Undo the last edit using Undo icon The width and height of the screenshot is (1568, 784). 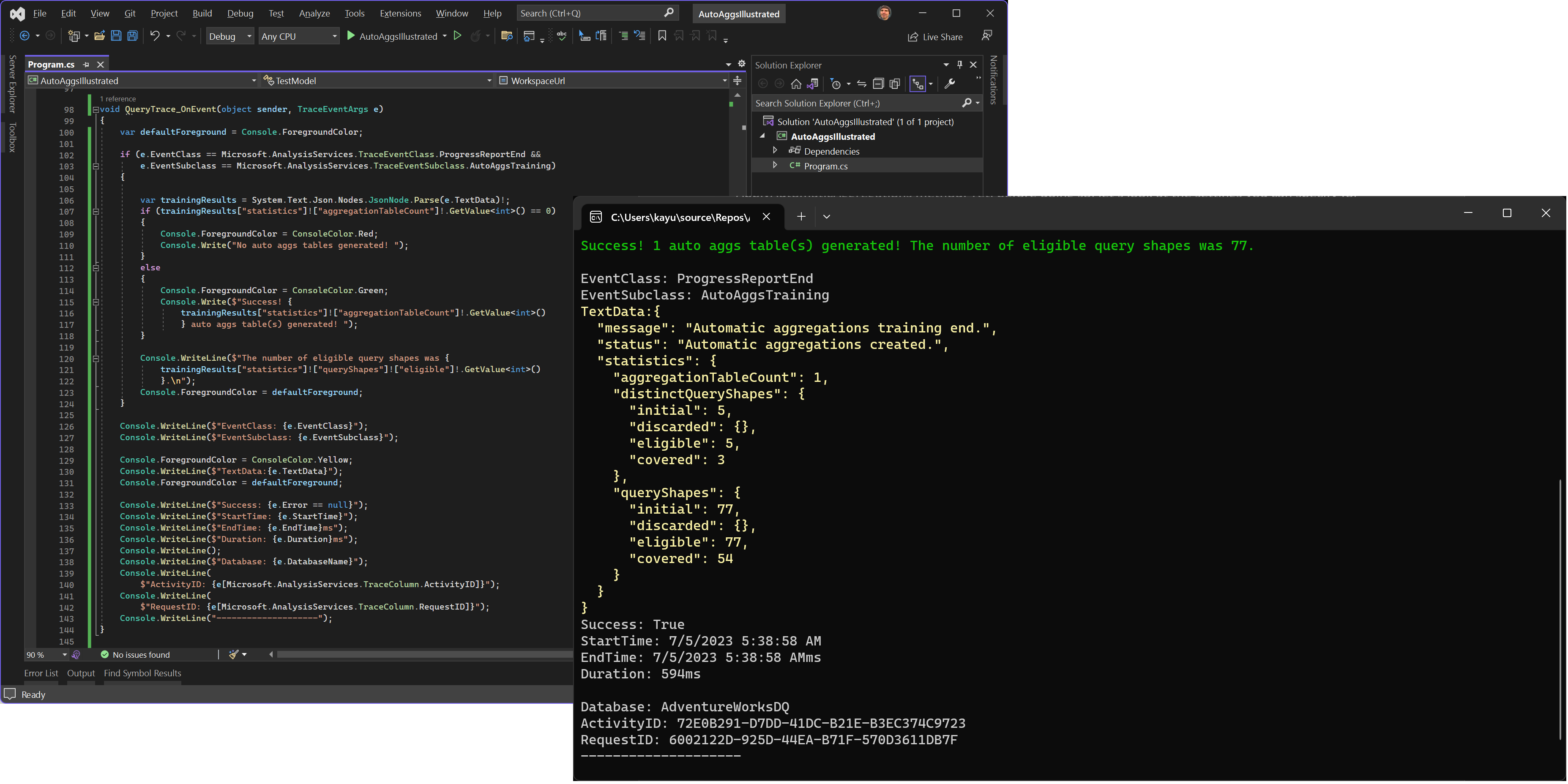pyautogui.click(x=156, y=36)
